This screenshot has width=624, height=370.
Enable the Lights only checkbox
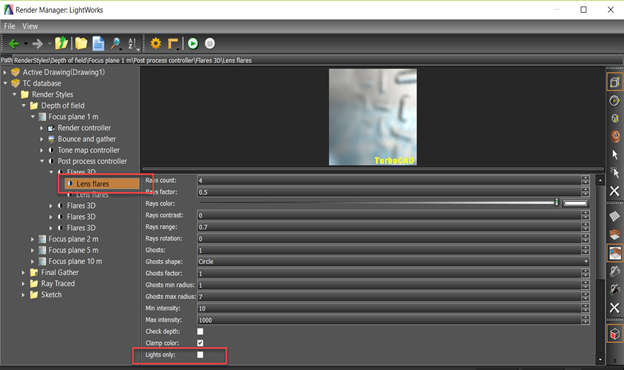click(200, 354)
